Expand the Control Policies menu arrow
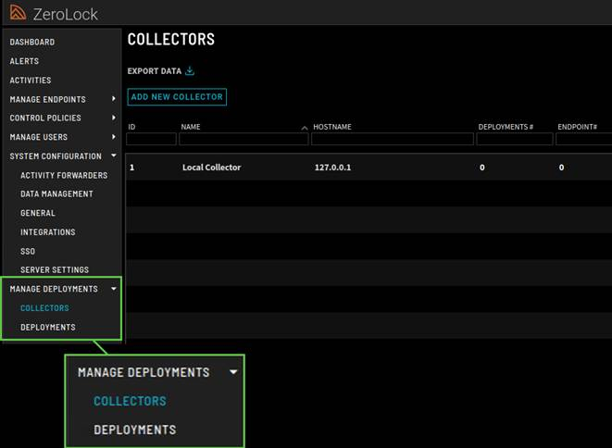The width and height of the screenshot is (612, 448). click(x=114, y=118)
